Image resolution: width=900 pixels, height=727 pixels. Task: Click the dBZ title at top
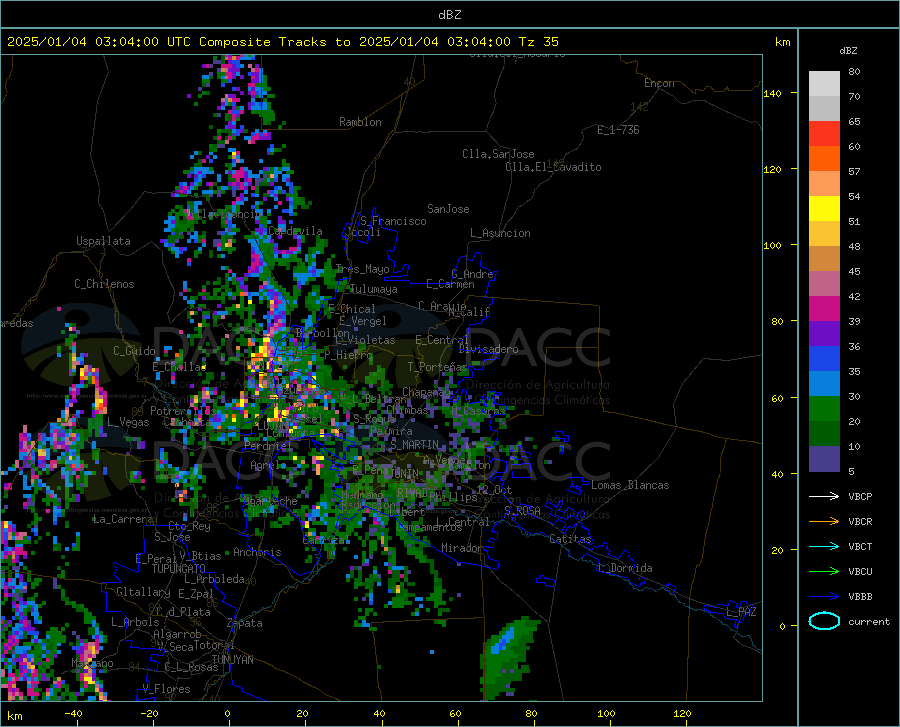[449, 15]
